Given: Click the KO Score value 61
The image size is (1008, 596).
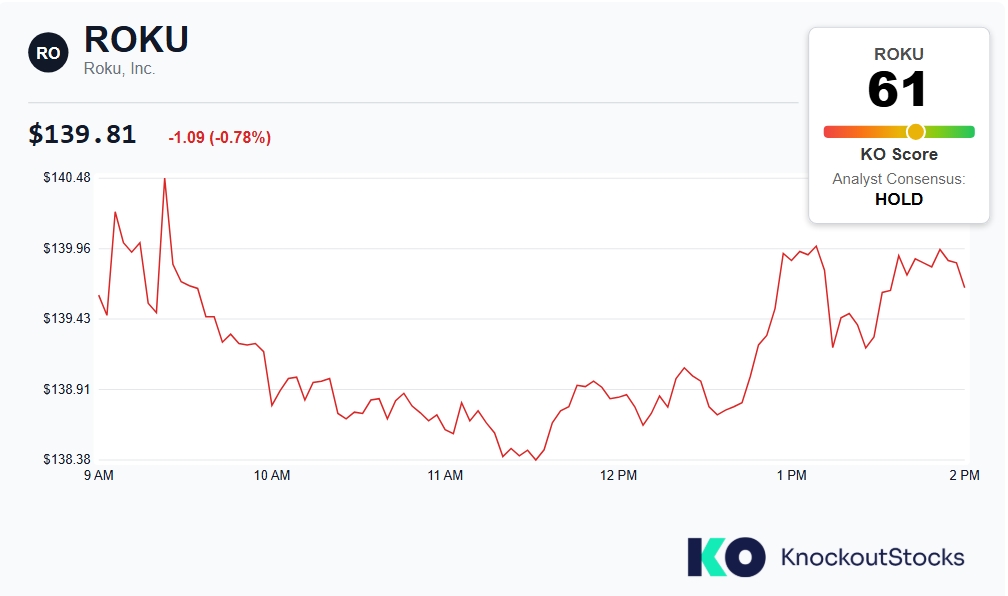Looking at the screenshot, I should pos(897,89).
